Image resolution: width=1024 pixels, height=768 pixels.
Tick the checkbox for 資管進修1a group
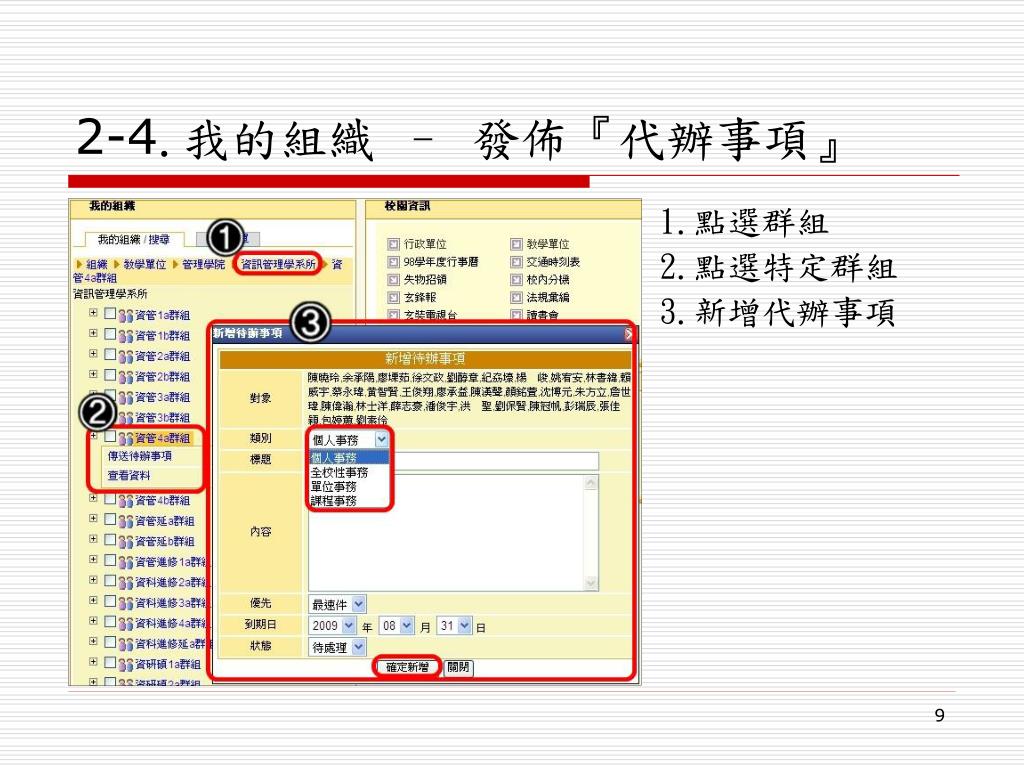(110, 560)
